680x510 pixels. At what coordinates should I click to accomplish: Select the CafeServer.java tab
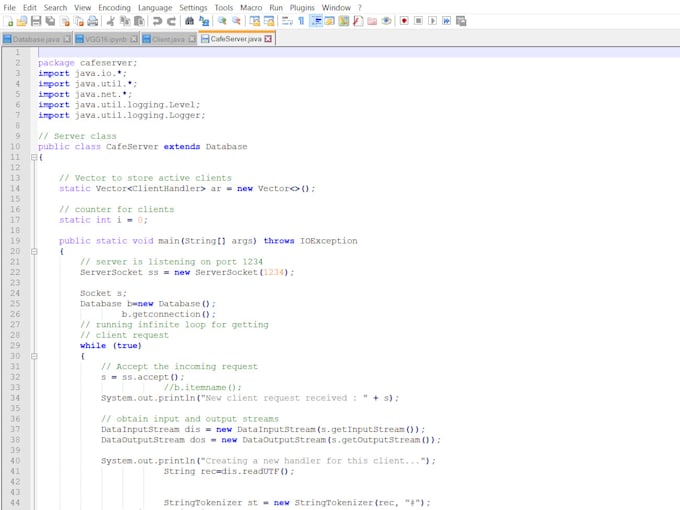coord(236,39)
